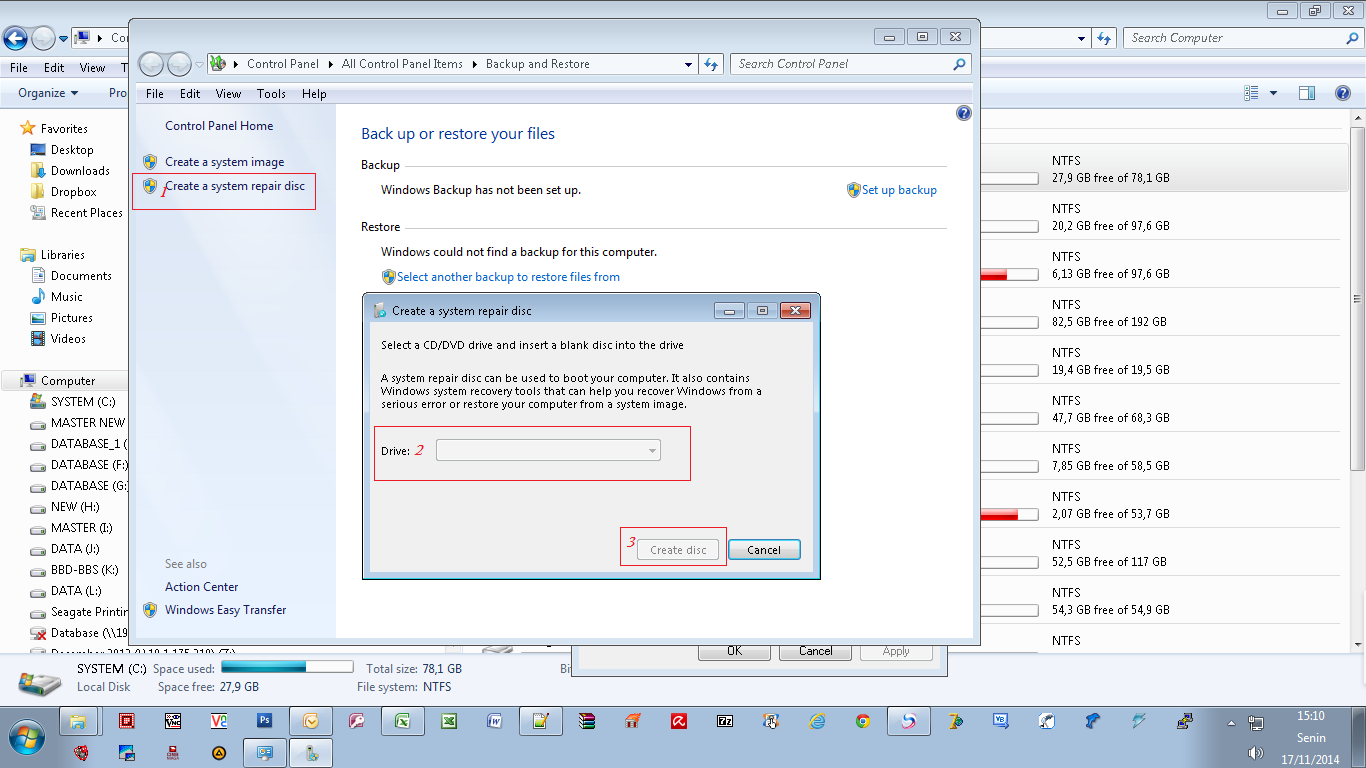Select Downloads under Favorites
Image resolution: width=1366 pixels, height=768 pixels.
click(80, 171)
